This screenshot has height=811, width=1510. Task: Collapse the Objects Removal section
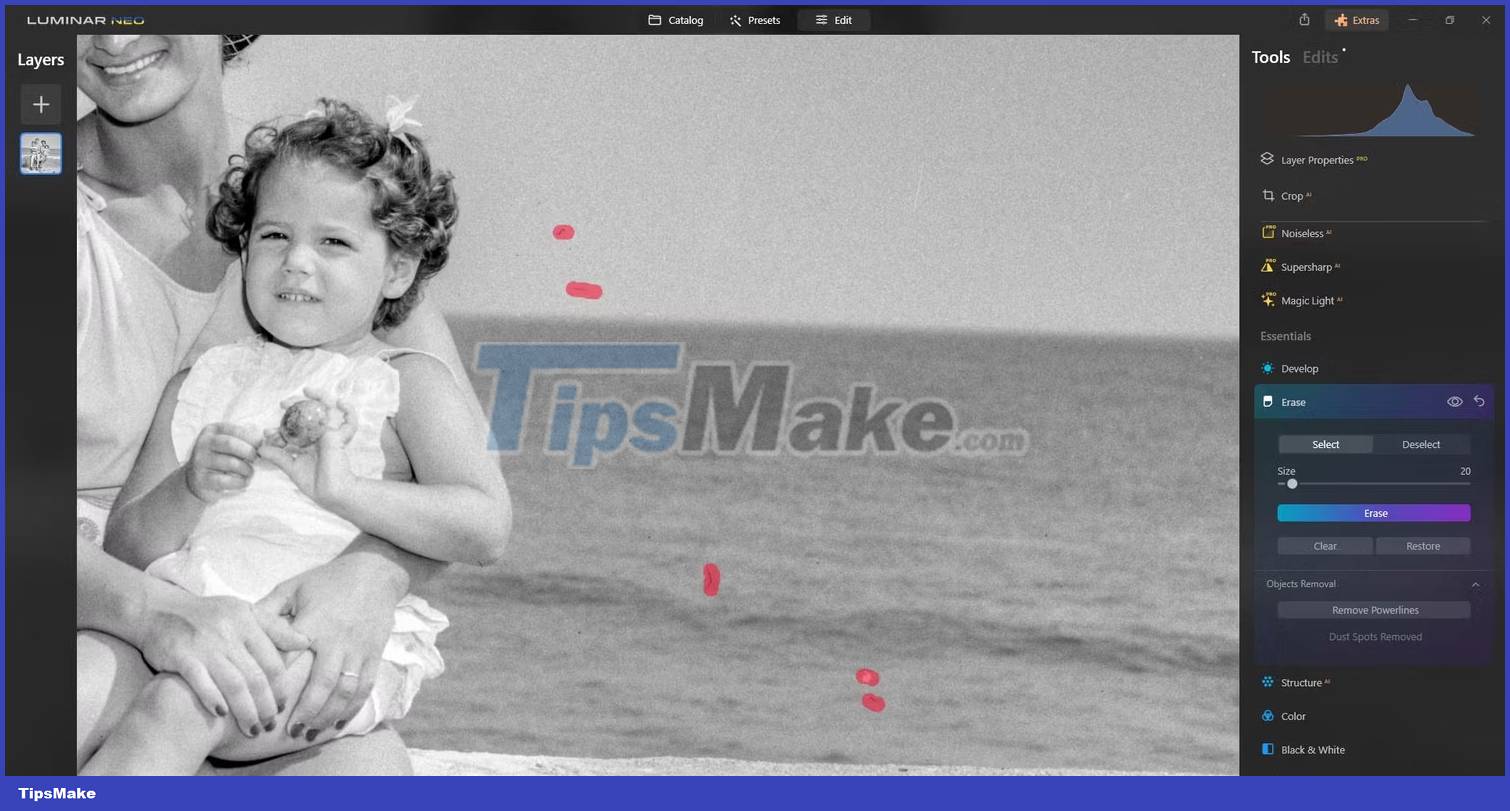(x=1476, y=584)
